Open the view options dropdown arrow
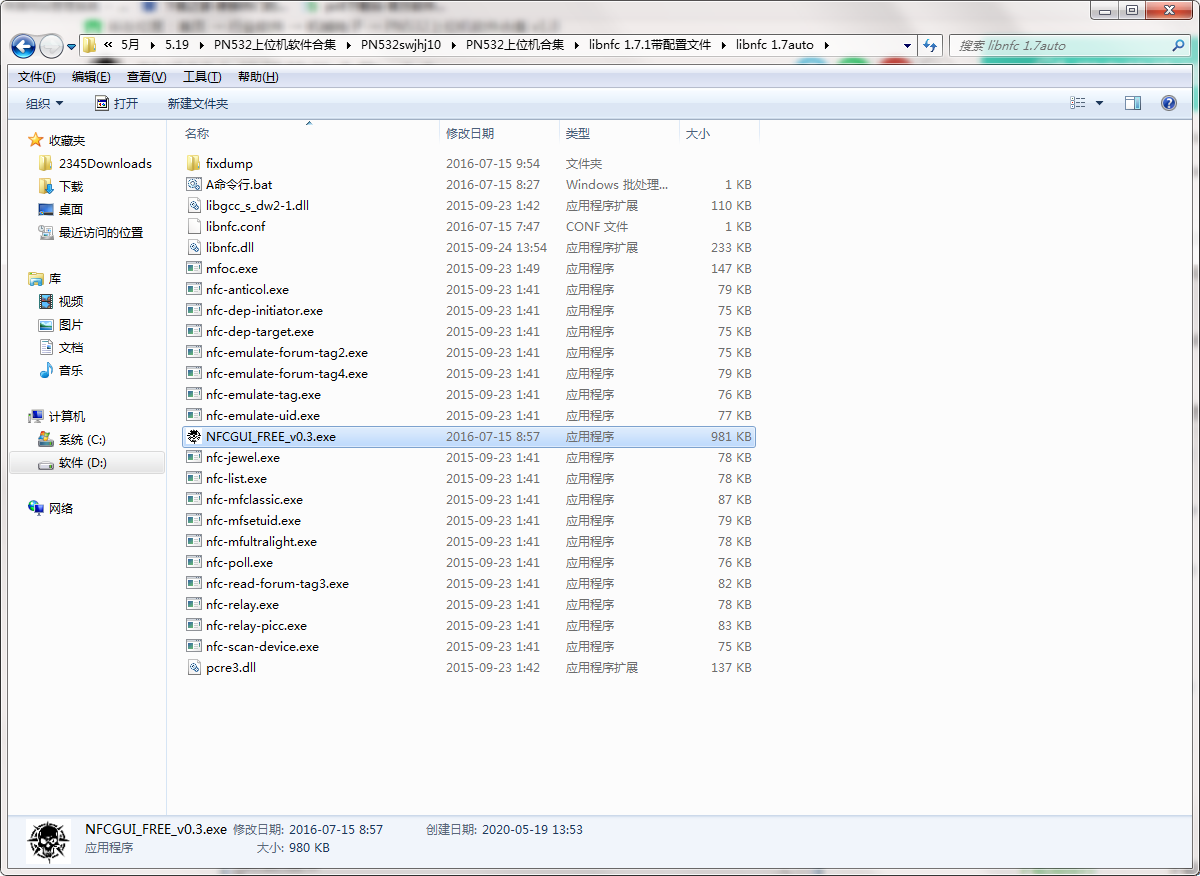1200x876 pixels. click(x=1100, y=103)
